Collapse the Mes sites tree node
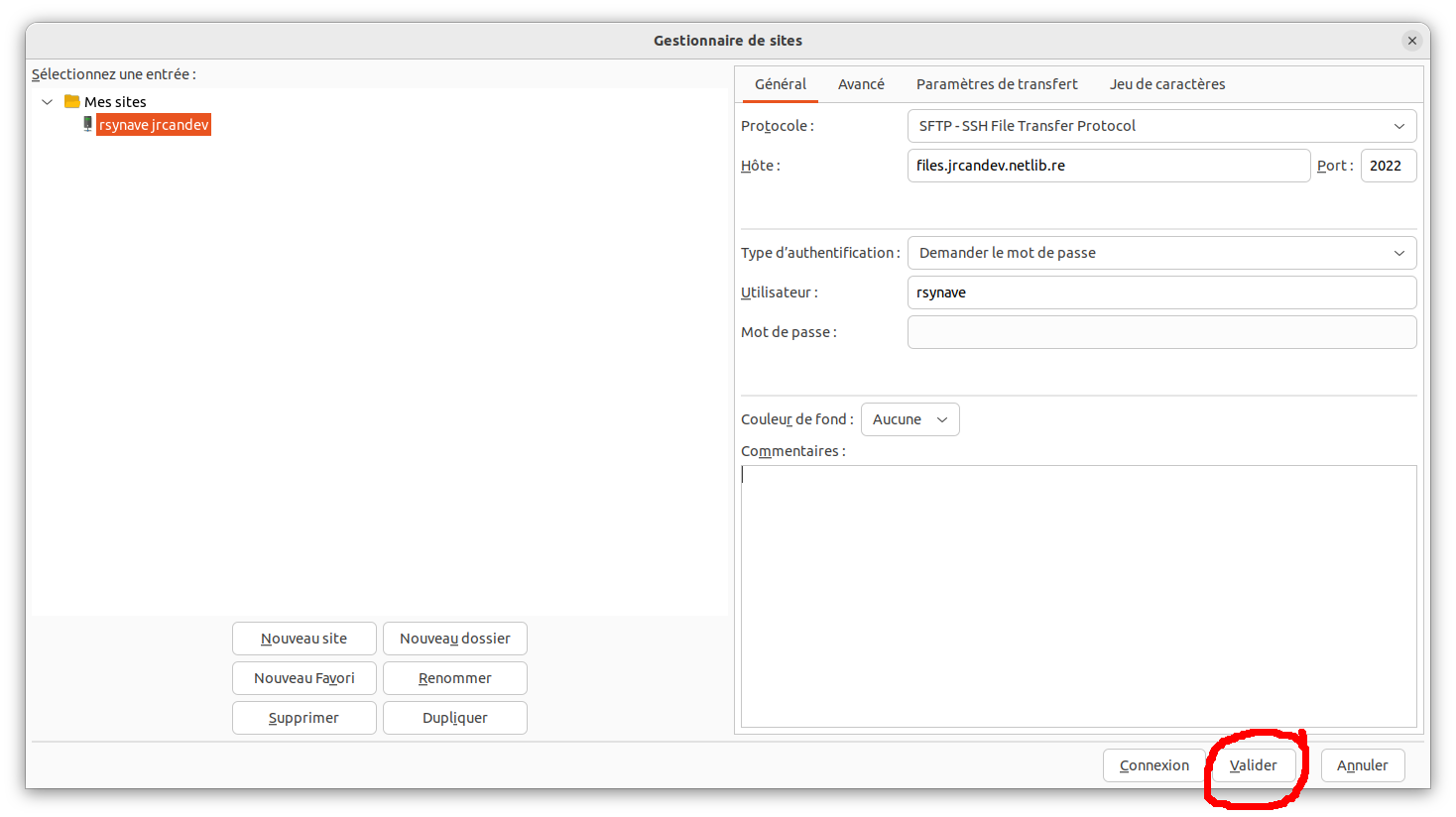The height and width of the screenshot is (817, 1456). point(47,102)
